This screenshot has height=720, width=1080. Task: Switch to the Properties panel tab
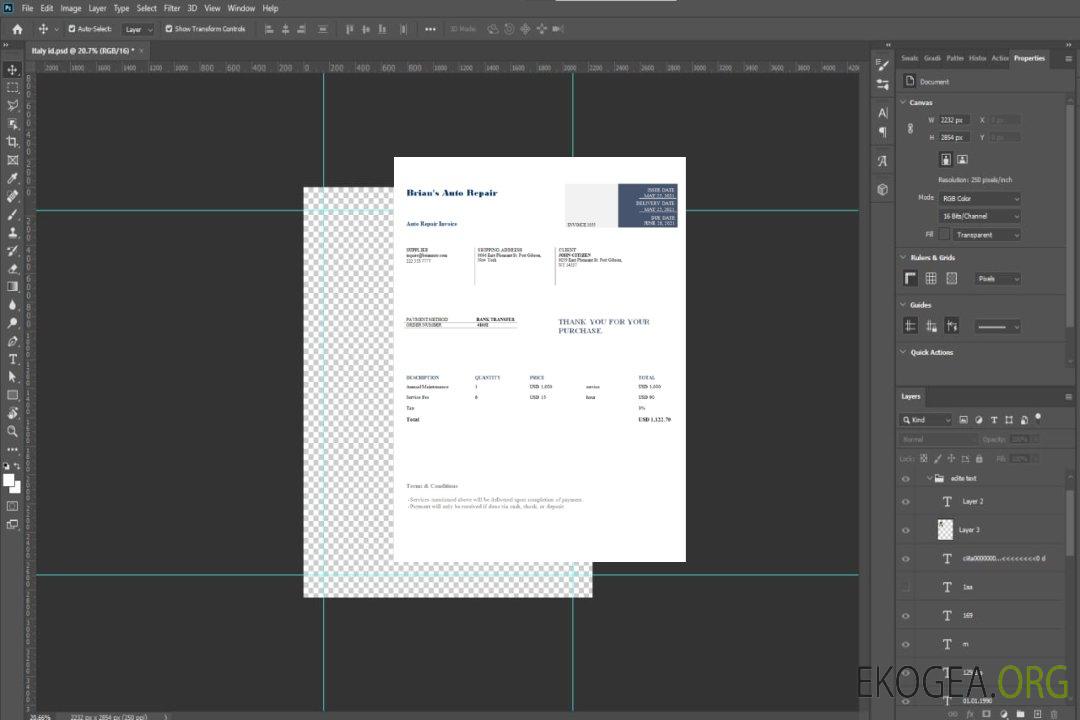1029,59
